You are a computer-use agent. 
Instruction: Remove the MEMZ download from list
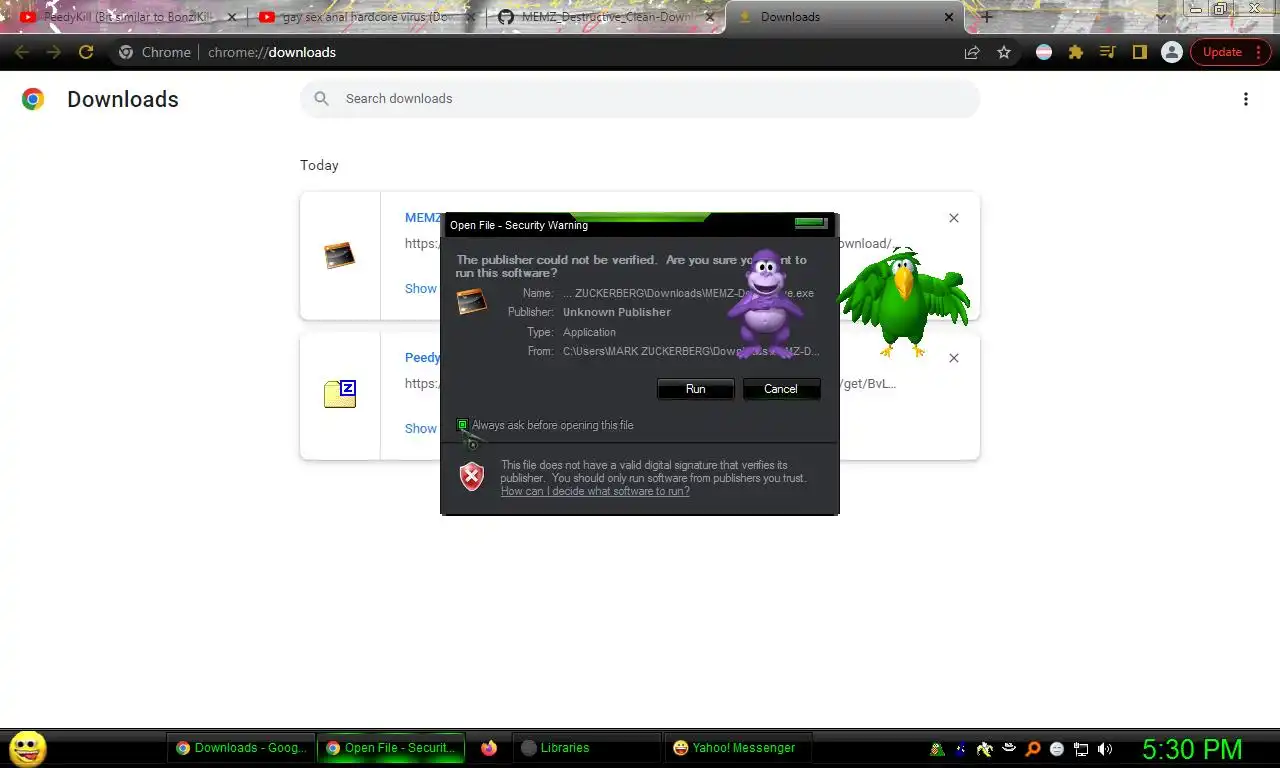[x=953, y=218]
